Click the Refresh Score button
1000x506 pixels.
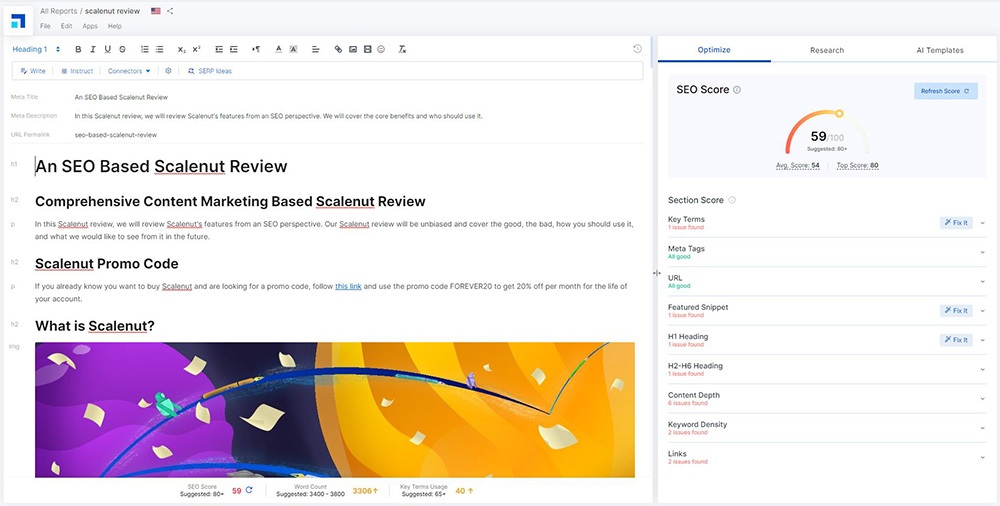pos(945,91)
